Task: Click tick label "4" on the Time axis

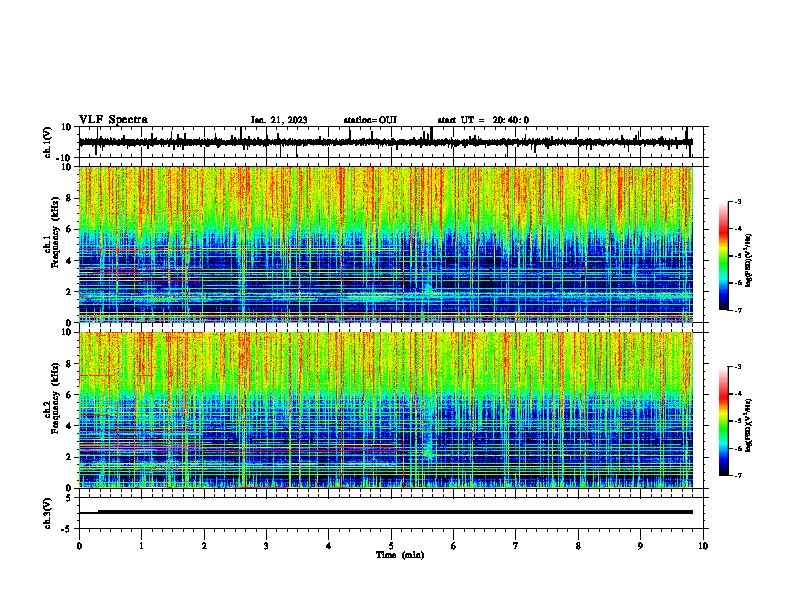Action: coord(328,546)
